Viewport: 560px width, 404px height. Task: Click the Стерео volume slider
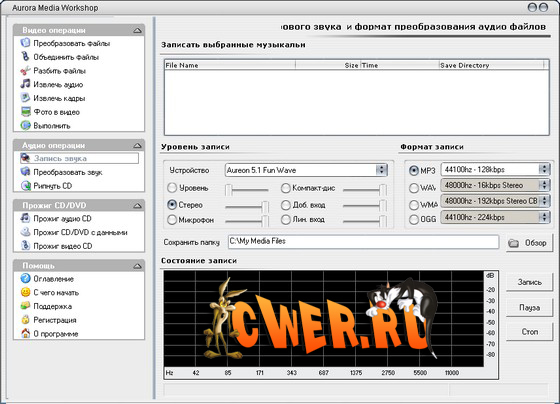point(247,206)
